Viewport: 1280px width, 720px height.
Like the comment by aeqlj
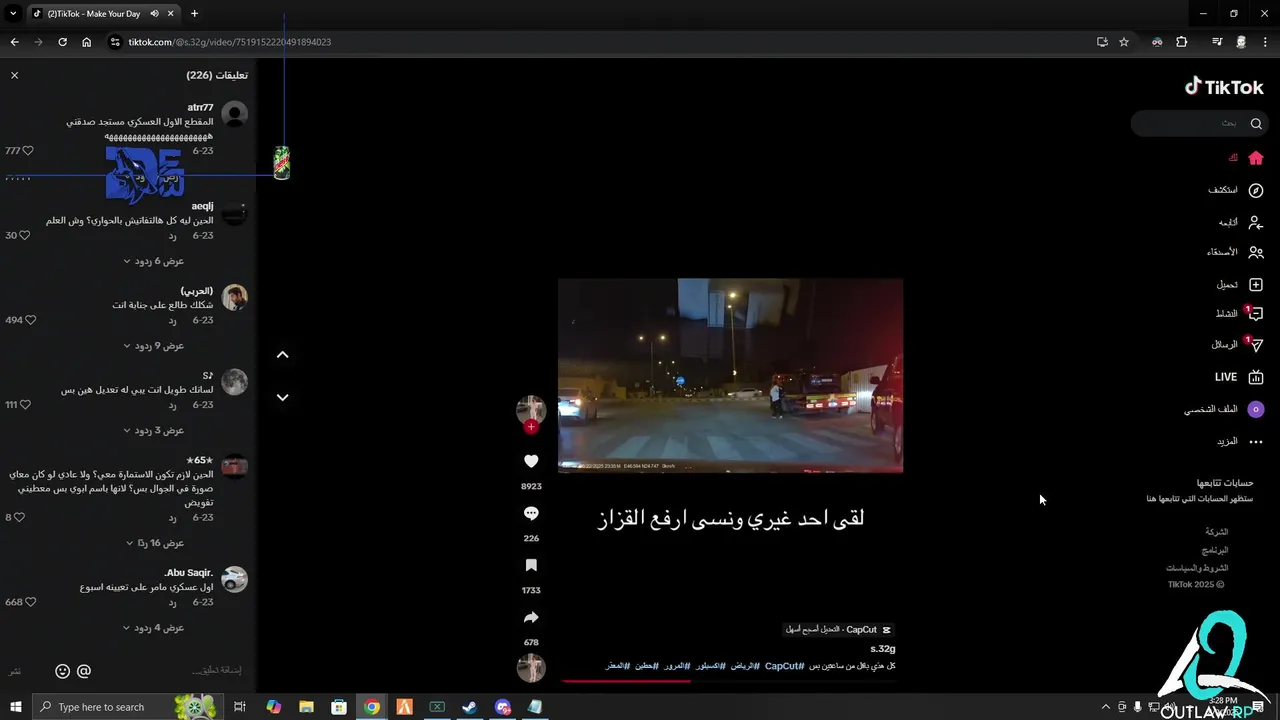point(25,236)
